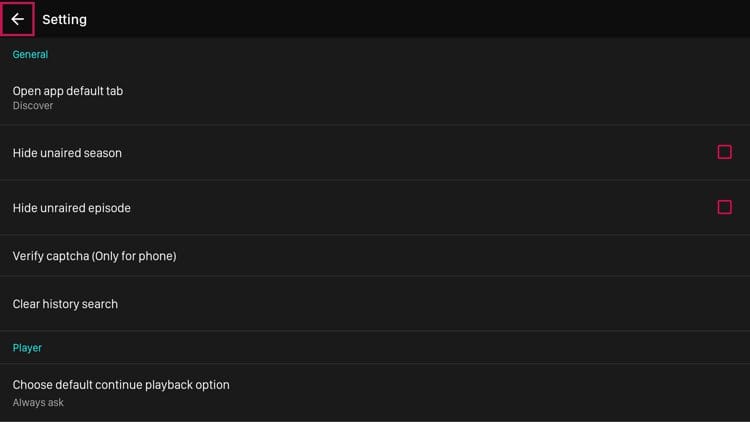The height and width of the screenshot is (422, 750).
Task: Enable the Hide unaired season checkbox
Action: click(x=724, y=152)
